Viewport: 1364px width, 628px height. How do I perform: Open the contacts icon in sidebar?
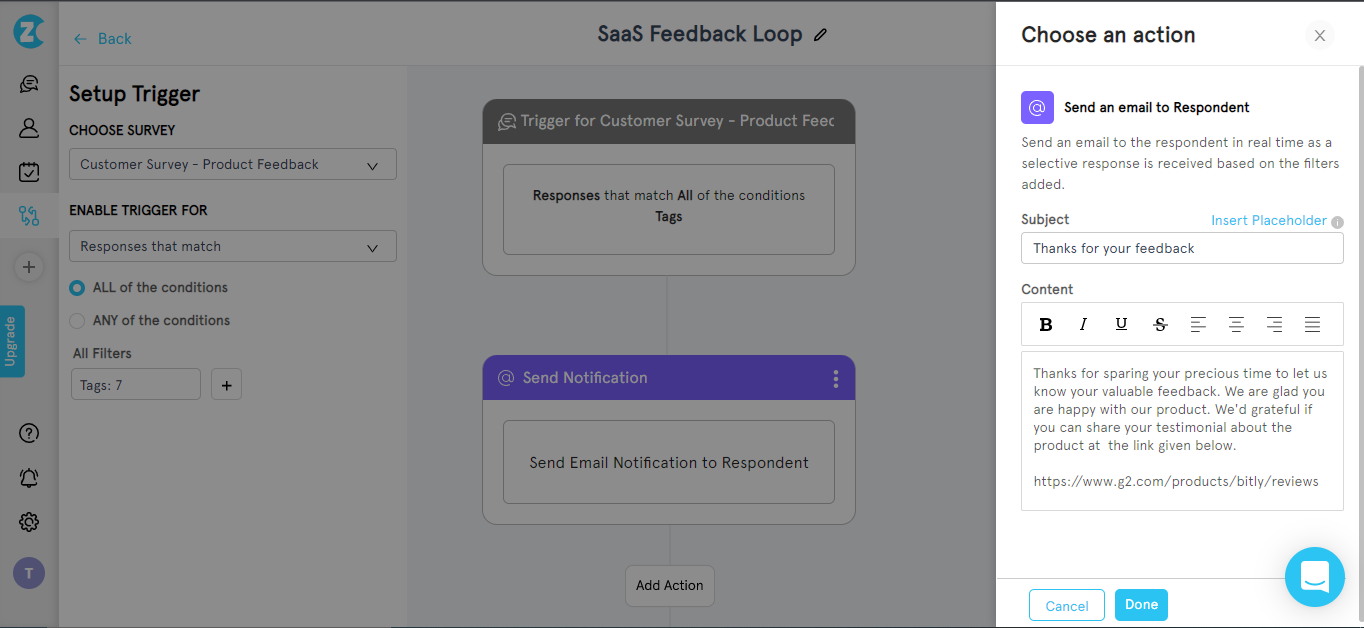[x=29, y=128]
